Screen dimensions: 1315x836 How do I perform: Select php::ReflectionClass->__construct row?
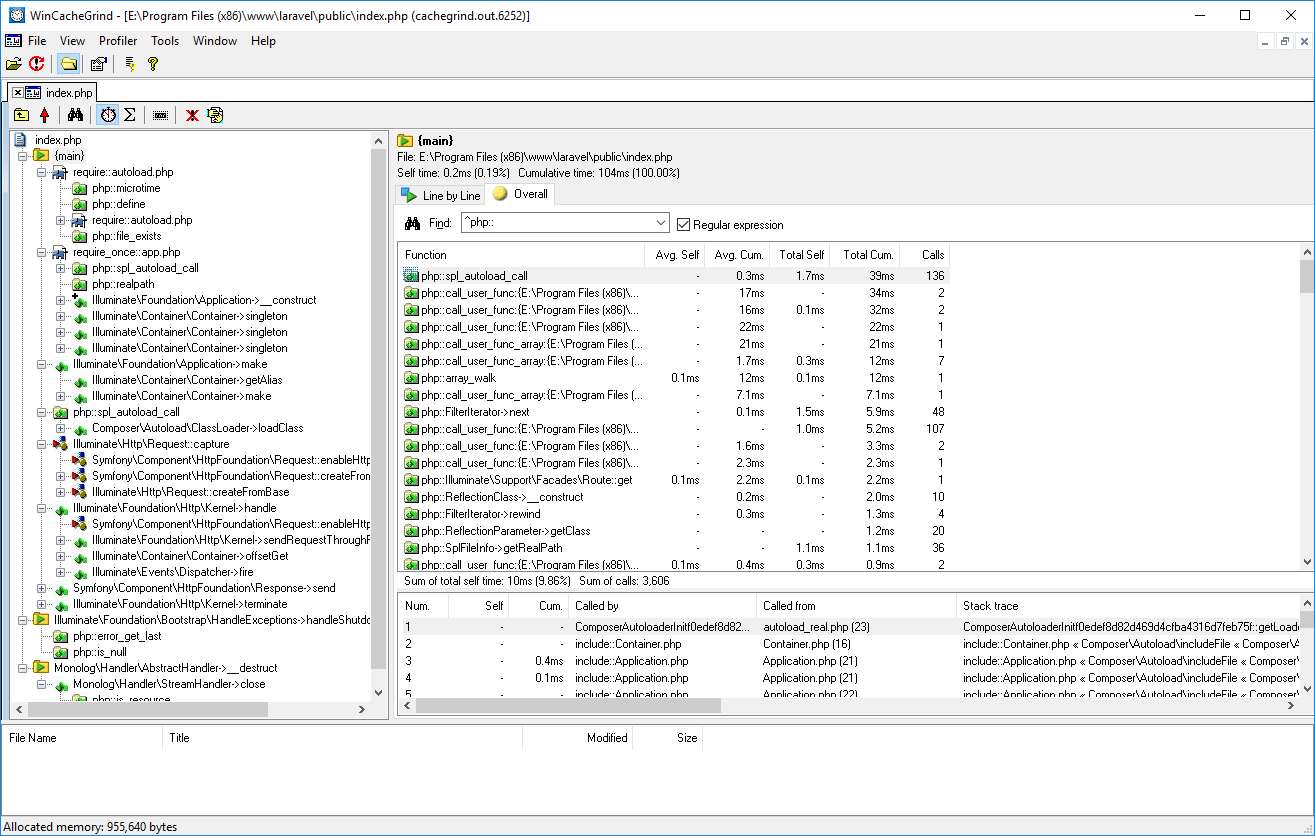674,497
